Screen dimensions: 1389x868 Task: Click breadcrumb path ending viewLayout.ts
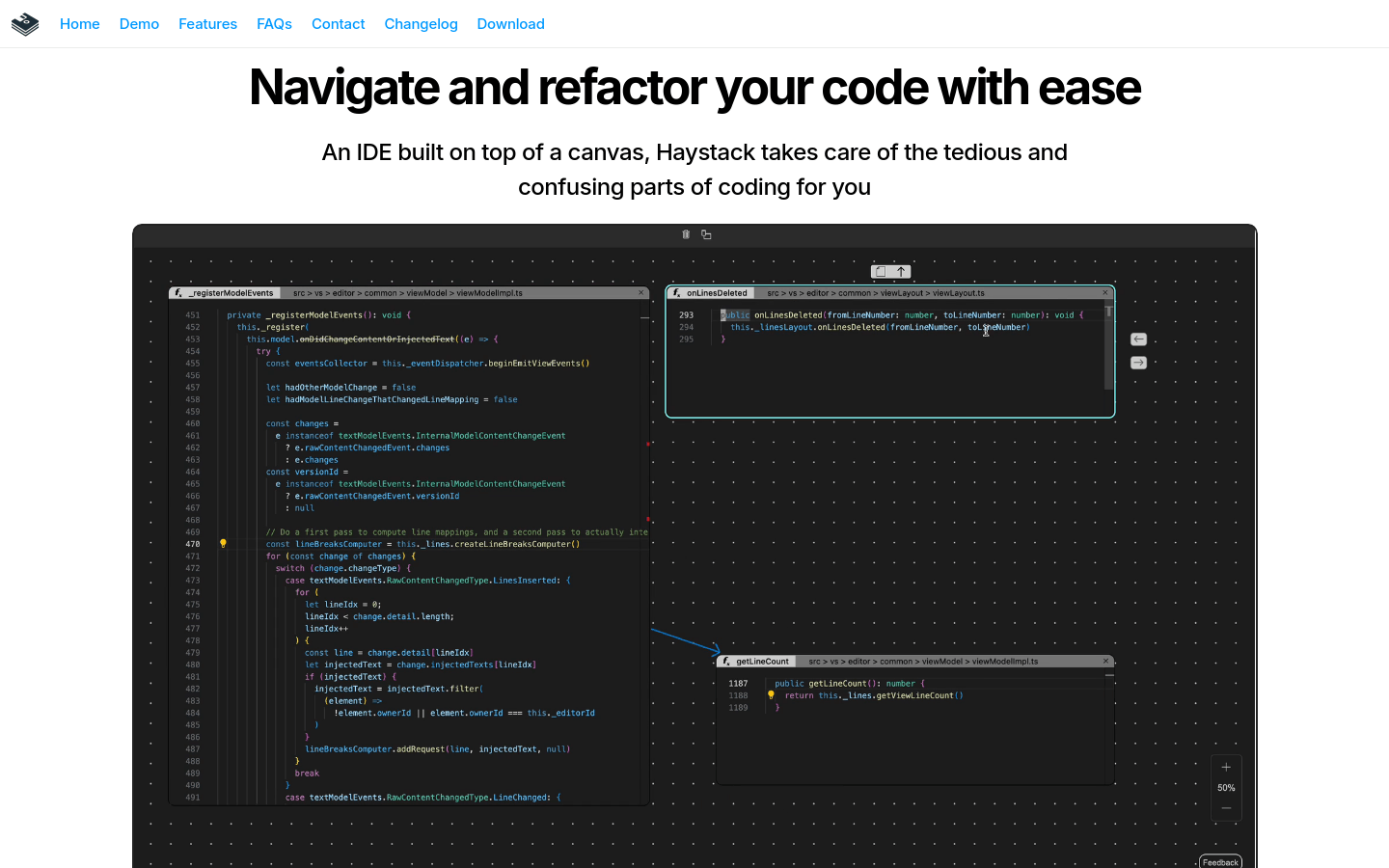[876, 293]
